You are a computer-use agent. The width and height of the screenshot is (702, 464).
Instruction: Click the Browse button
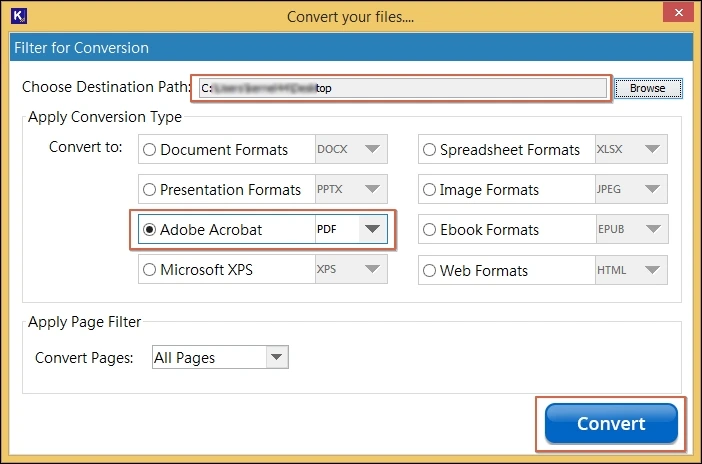click(x=648, y=88)
